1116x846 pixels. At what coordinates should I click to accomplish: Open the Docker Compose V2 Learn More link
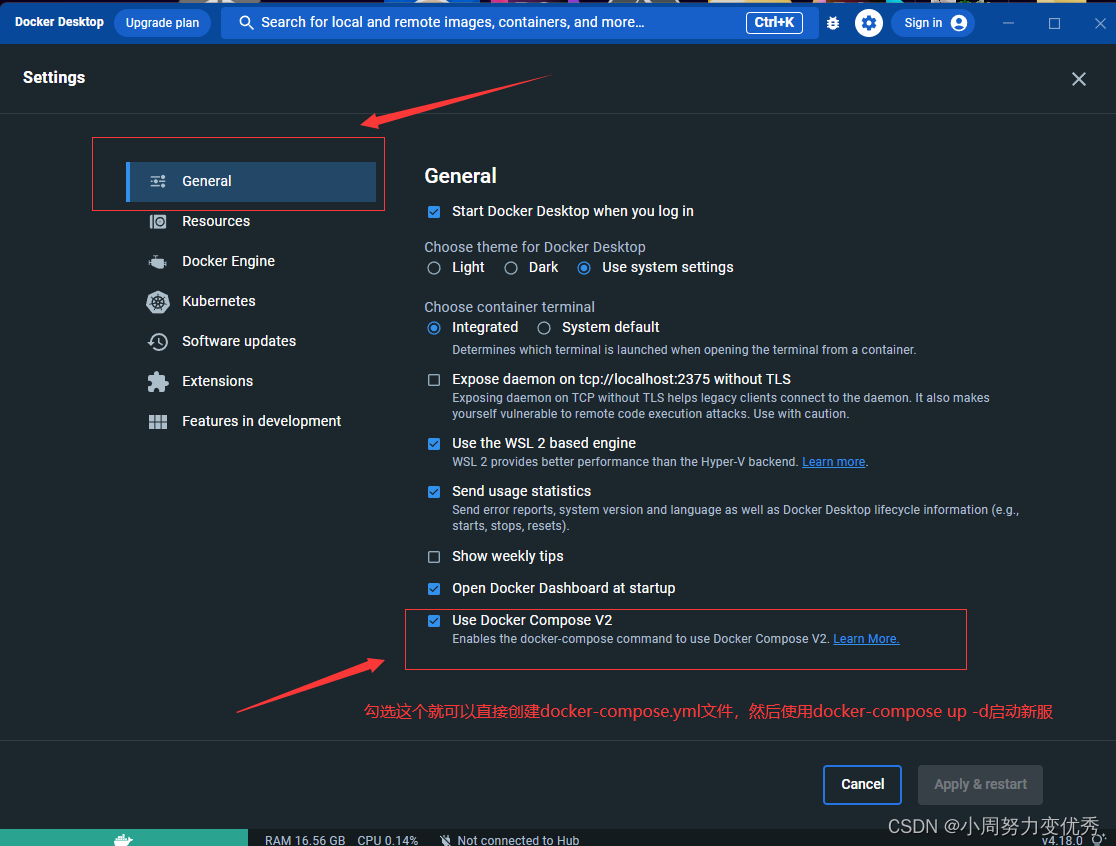866,639
